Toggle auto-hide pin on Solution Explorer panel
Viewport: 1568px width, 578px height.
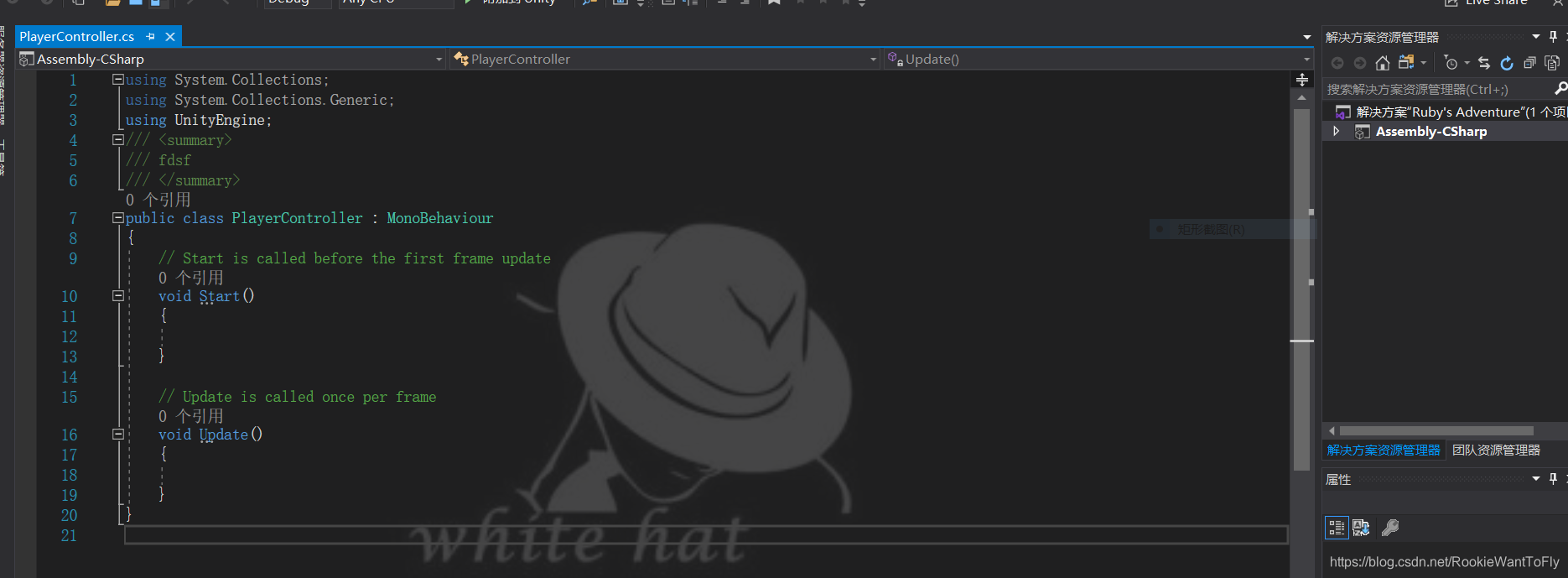point(1553,36)
